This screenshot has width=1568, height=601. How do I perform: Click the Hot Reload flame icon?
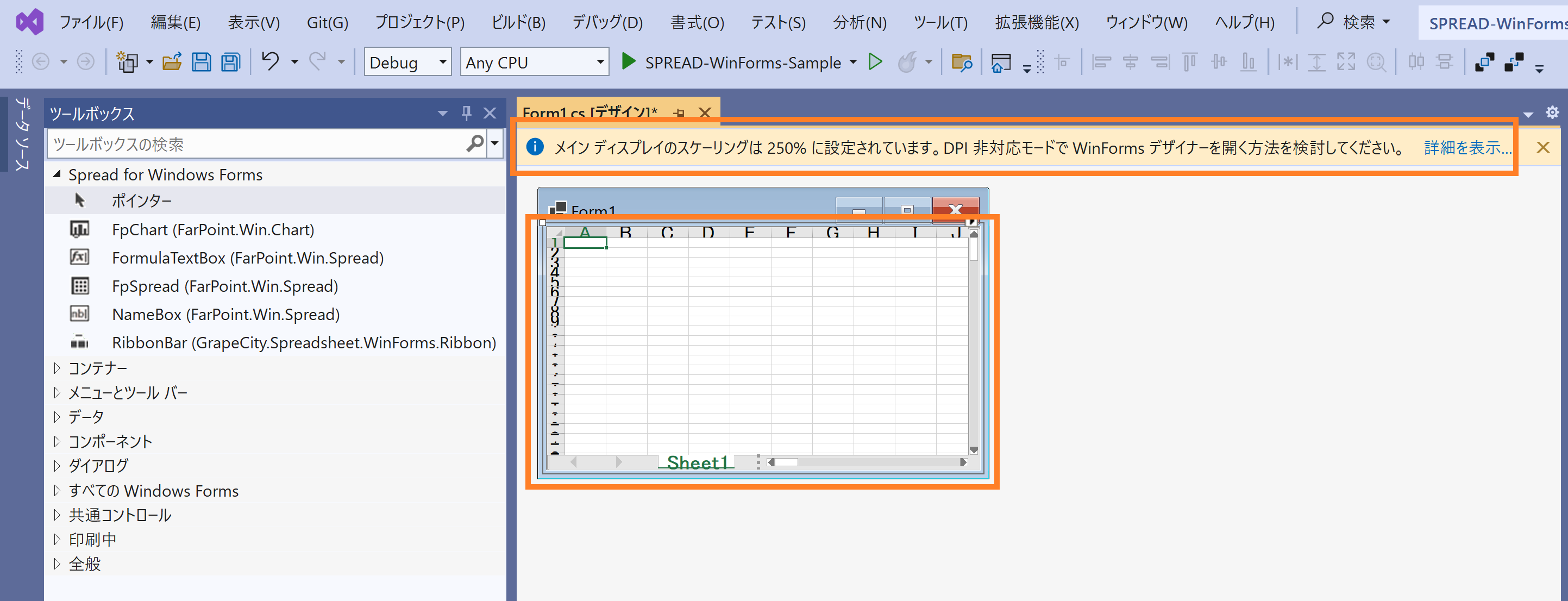[907, 61]
